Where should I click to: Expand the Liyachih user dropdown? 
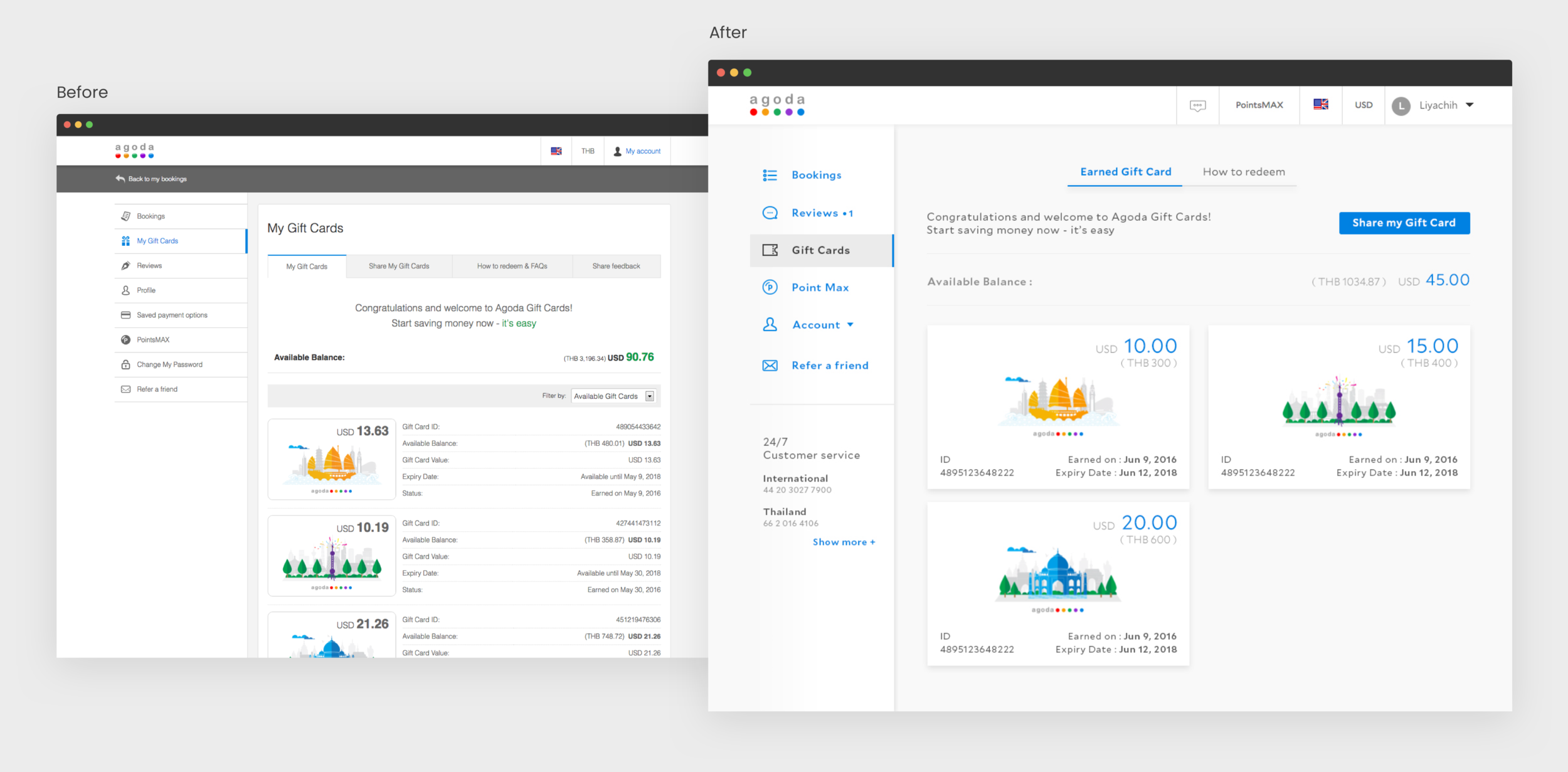click(x=1470, y=105)
